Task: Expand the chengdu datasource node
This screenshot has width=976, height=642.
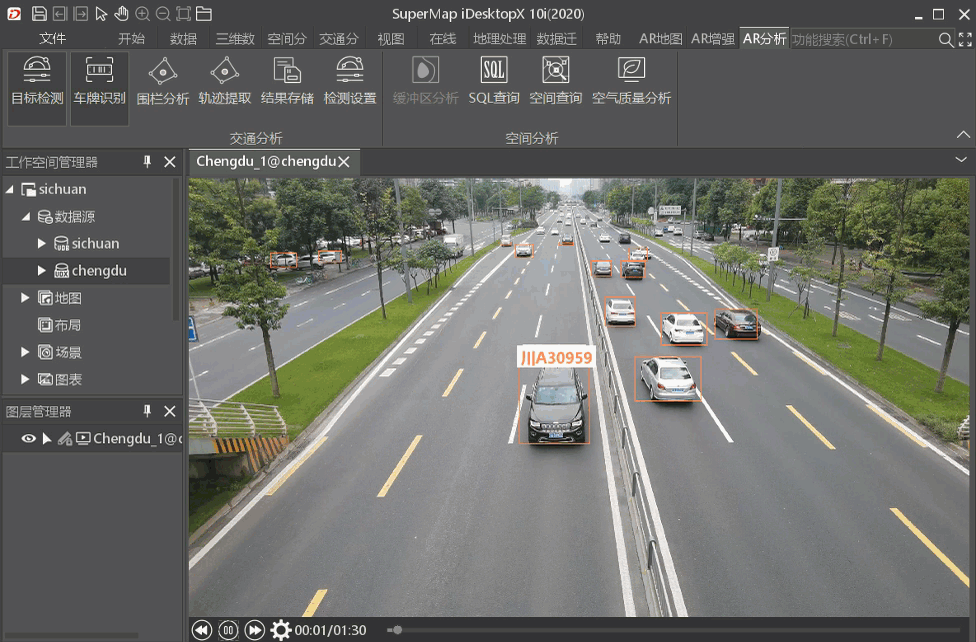Action: coord(42,271)
